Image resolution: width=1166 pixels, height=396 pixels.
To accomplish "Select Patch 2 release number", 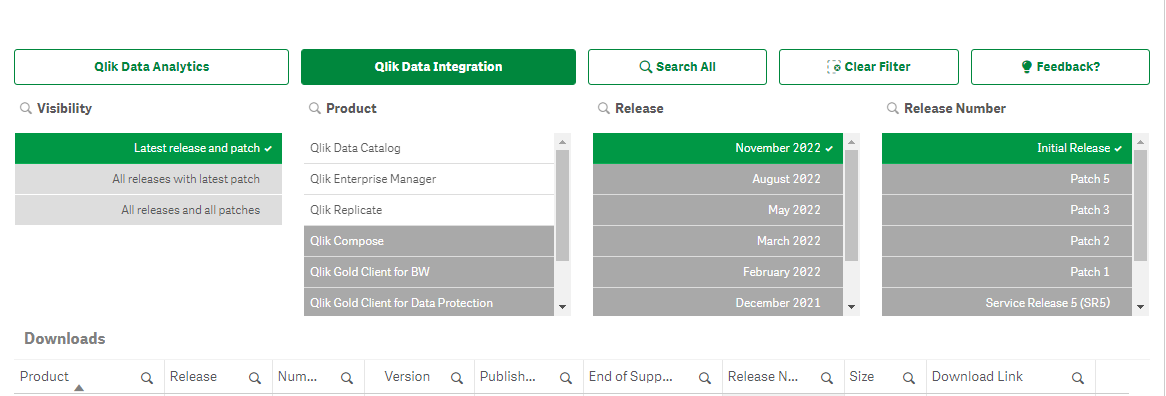I will coord(1007,241).
